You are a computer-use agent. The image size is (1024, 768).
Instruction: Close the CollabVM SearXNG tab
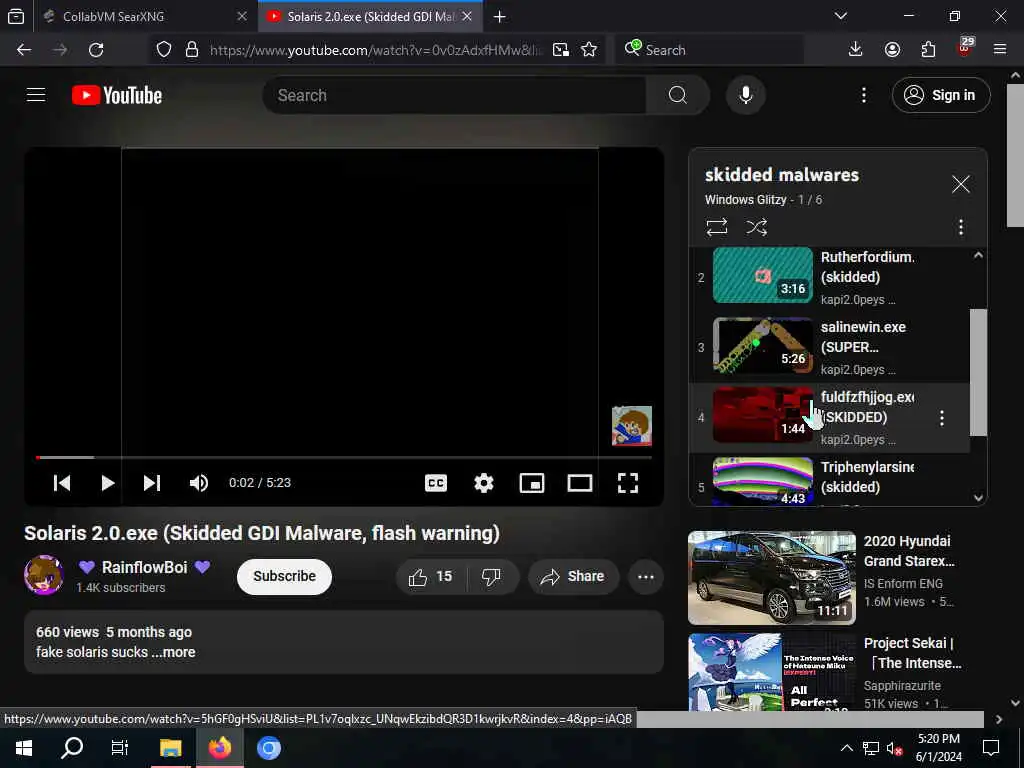click(242, 16)
